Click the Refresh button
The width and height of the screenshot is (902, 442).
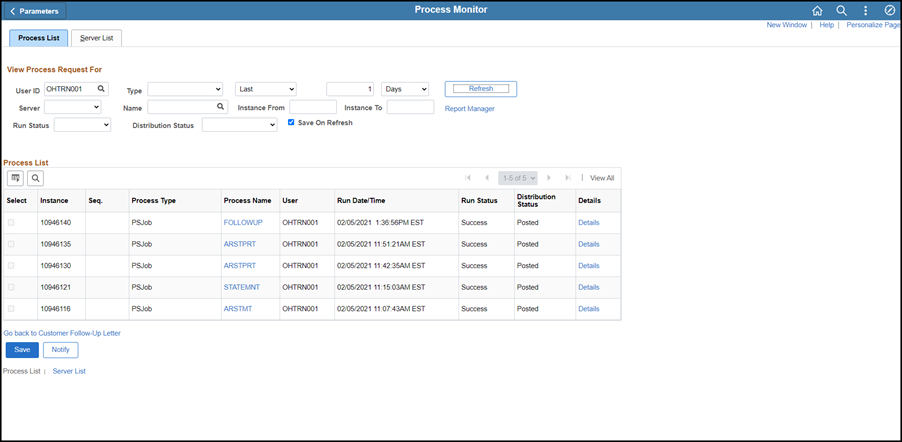(x=481, y=89)
